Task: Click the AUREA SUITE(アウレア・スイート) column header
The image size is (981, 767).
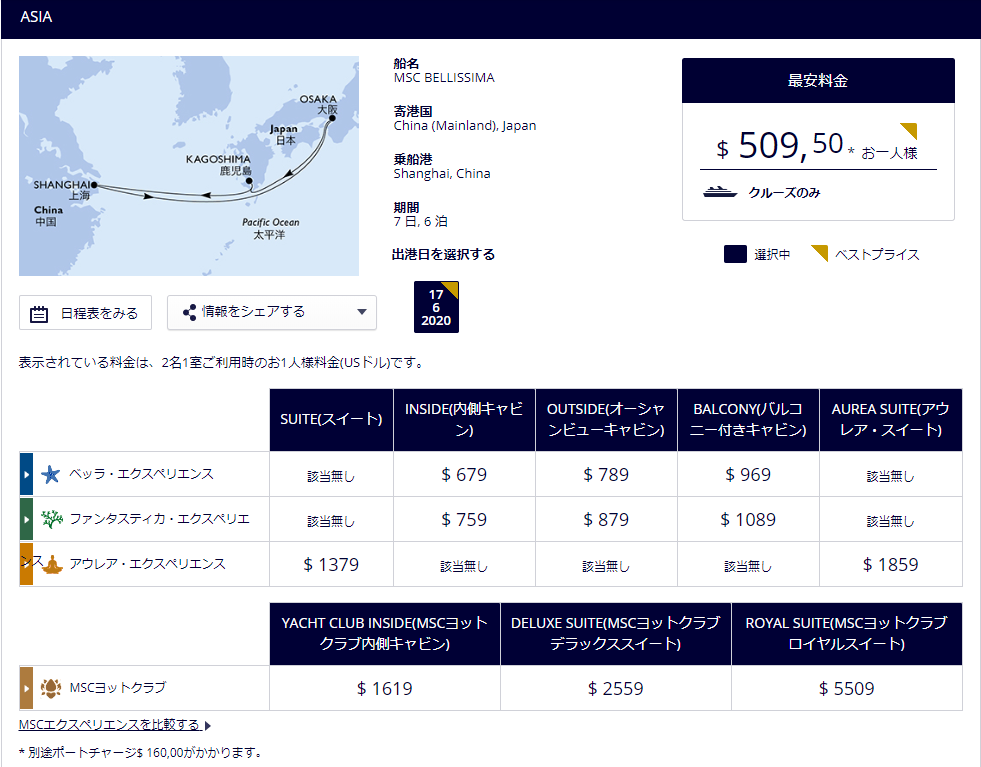Action: [891, 420]
